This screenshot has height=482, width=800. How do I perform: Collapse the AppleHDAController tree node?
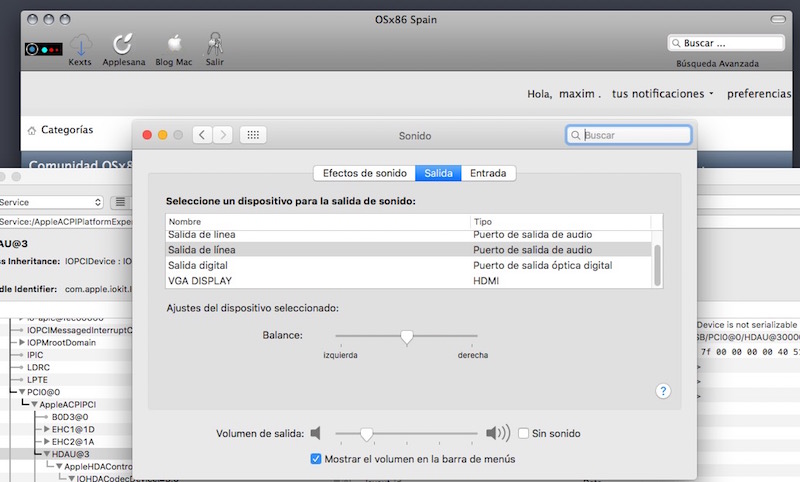[x=59, y=467]
